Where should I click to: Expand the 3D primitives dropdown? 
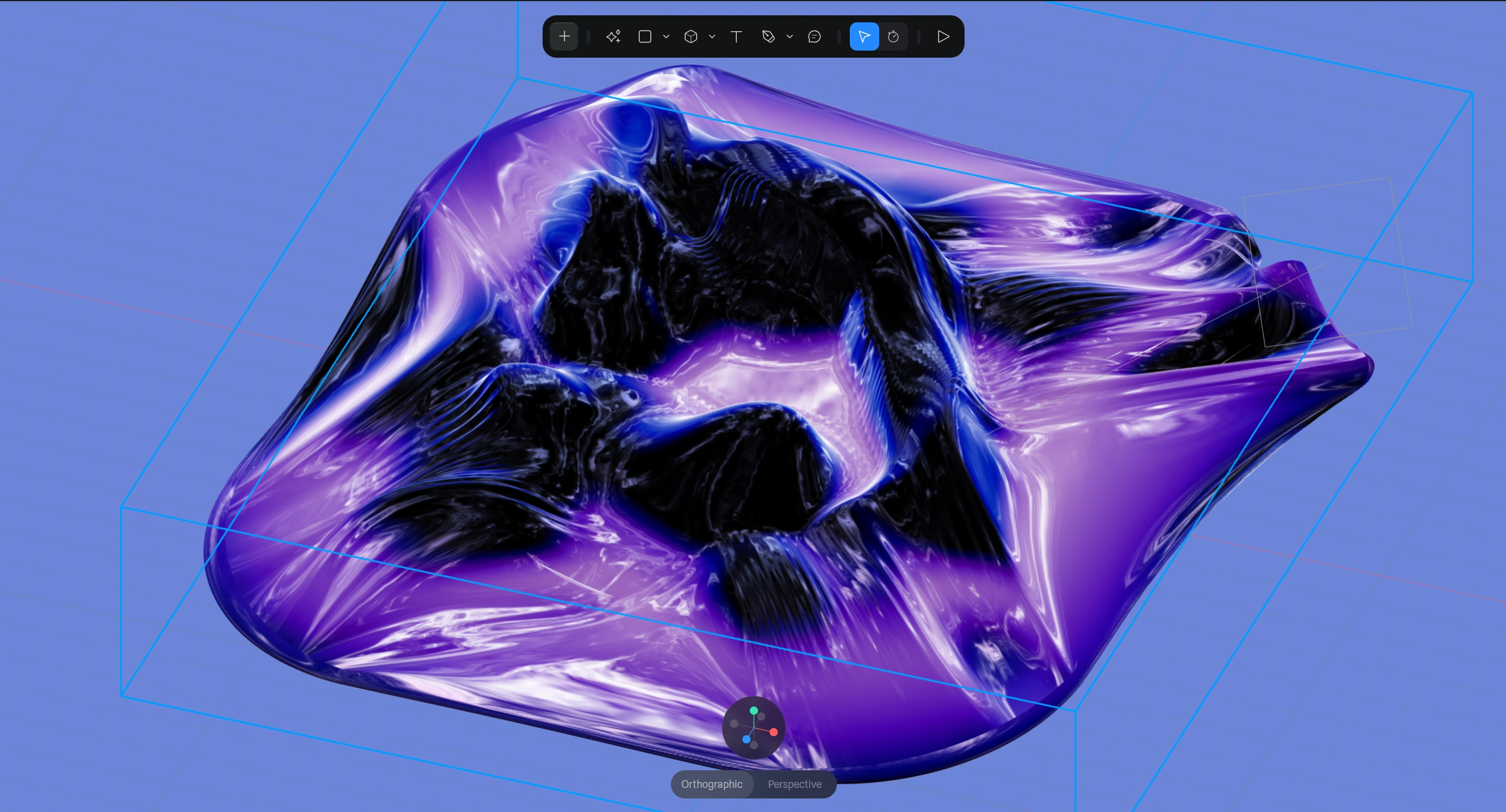tap(713, 36)
